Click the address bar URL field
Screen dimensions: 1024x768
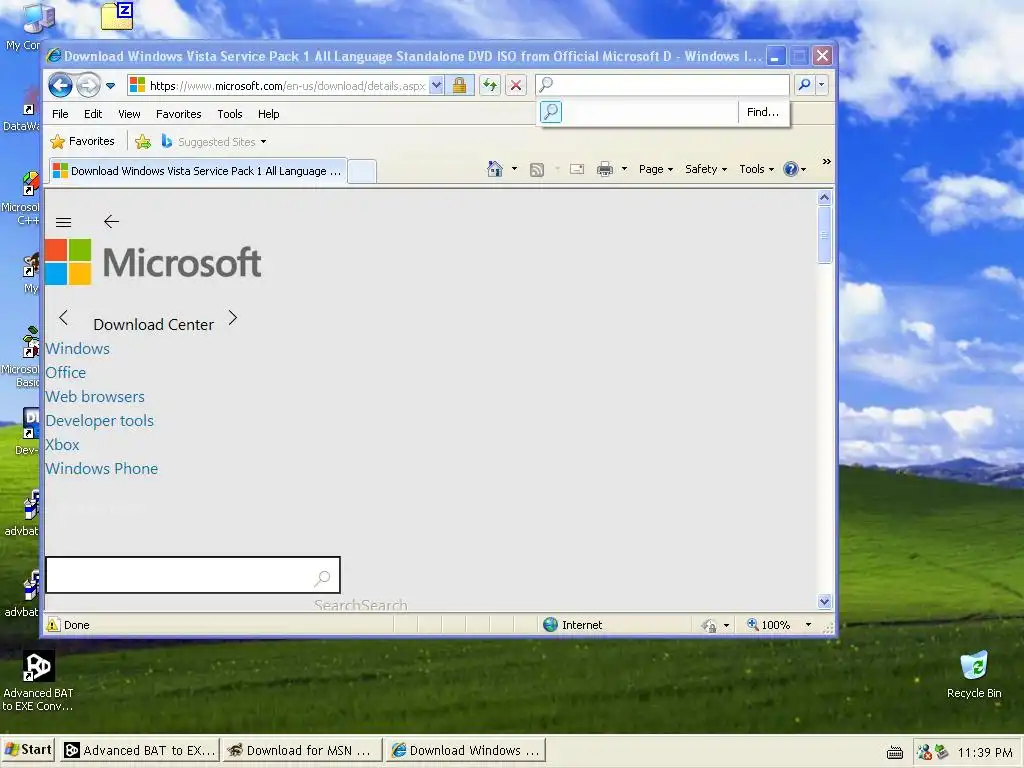click(287, 86)
